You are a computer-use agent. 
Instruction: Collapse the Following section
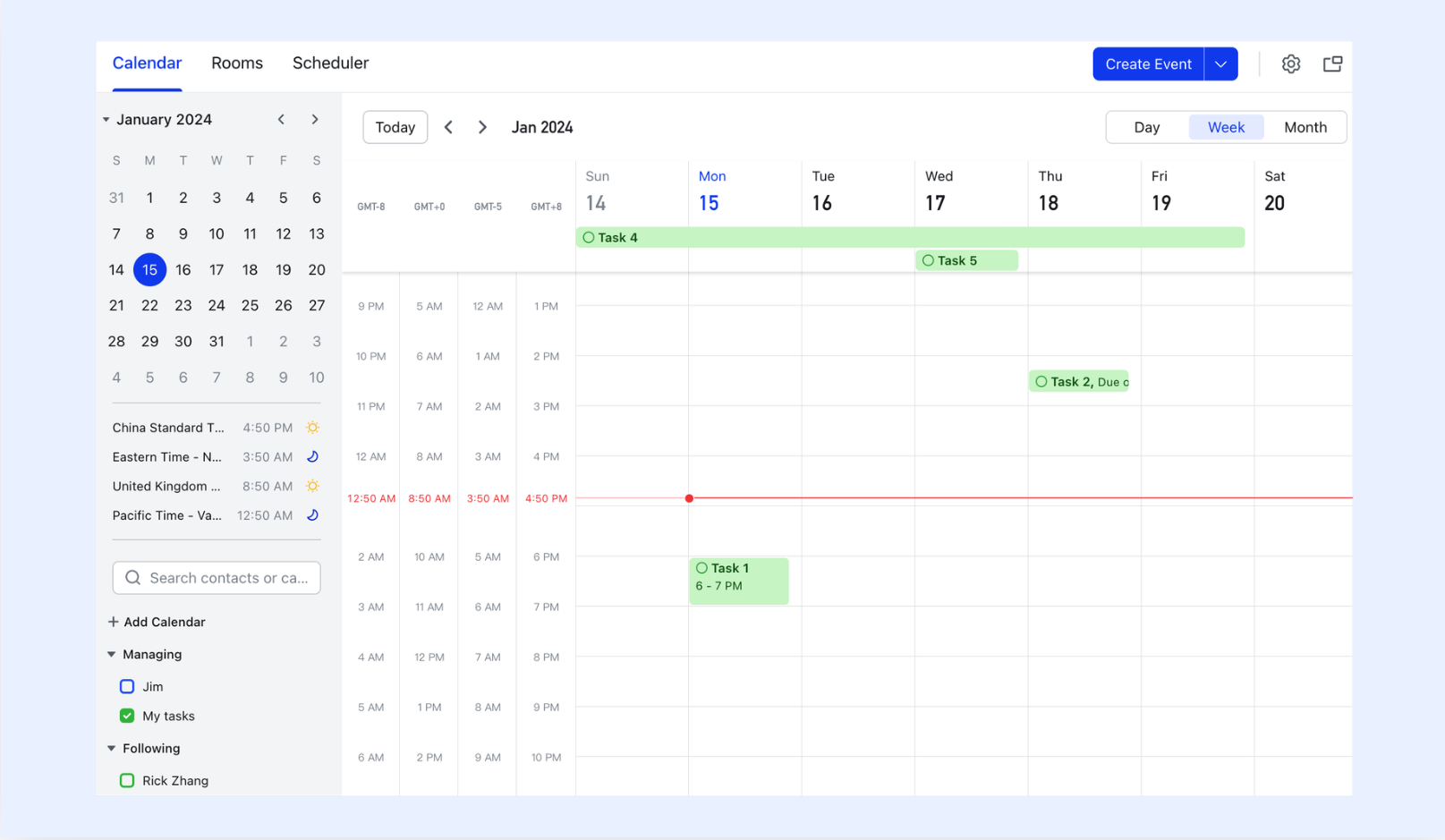coord(112,749)
